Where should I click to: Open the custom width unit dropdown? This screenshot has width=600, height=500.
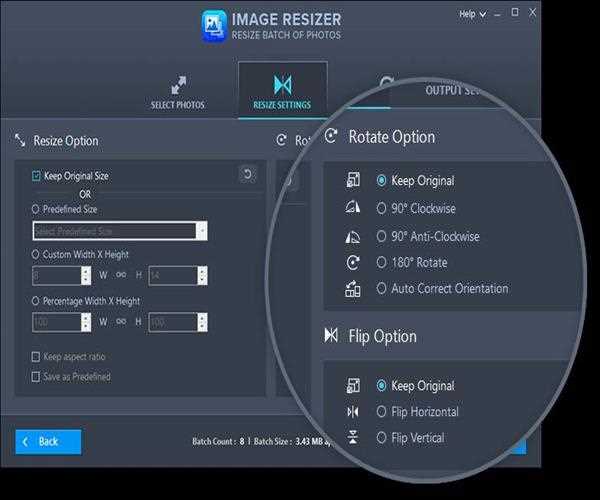click(85, 276)
